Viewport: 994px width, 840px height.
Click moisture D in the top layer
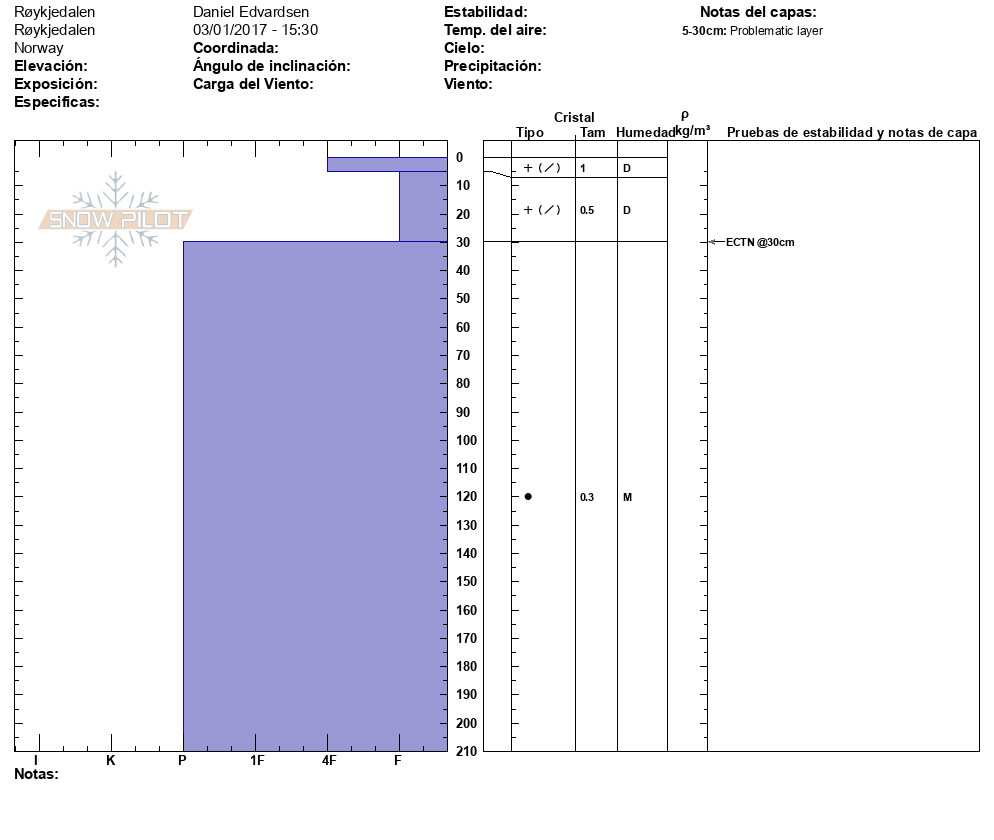tap(627, 169)
